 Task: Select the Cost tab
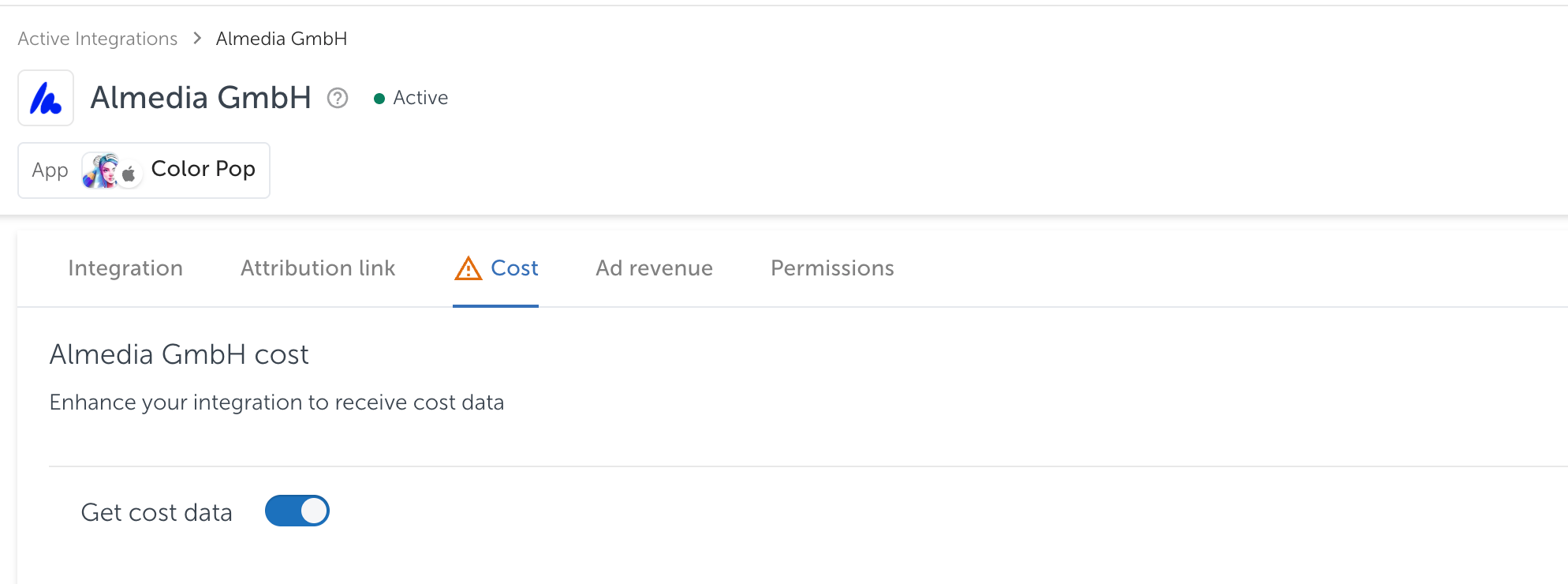click(x=496, y=268)
